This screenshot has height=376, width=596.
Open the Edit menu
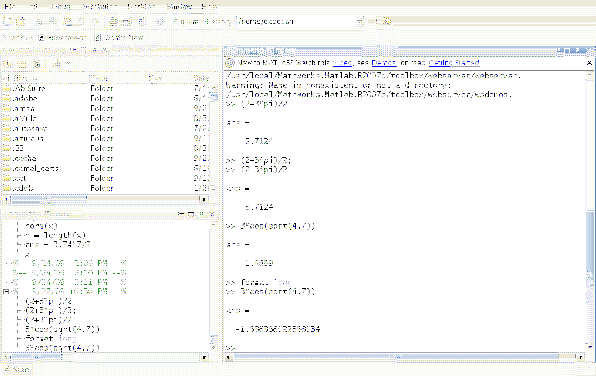(x=34, y=6)
